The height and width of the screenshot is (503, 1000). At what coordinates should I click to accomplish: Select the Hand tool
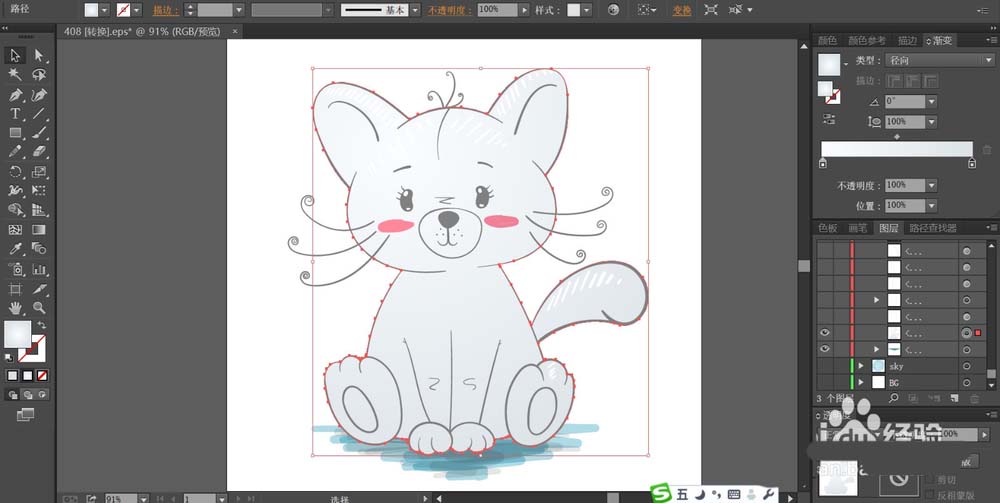(x=15, y=309)
